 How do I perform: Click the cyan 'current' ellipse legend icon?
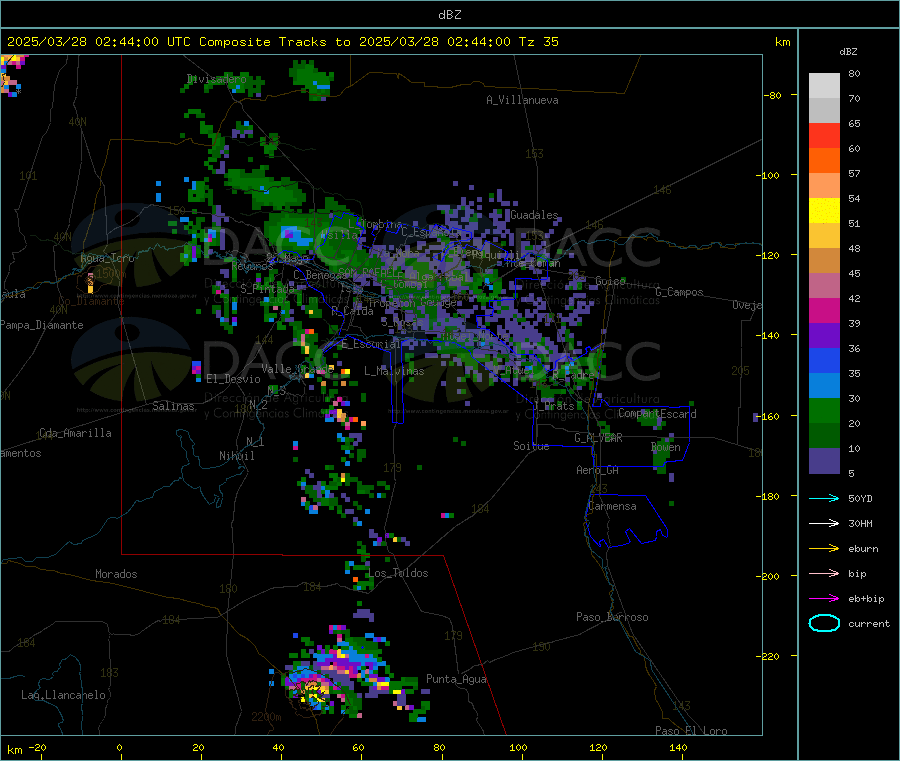point(824,623)
